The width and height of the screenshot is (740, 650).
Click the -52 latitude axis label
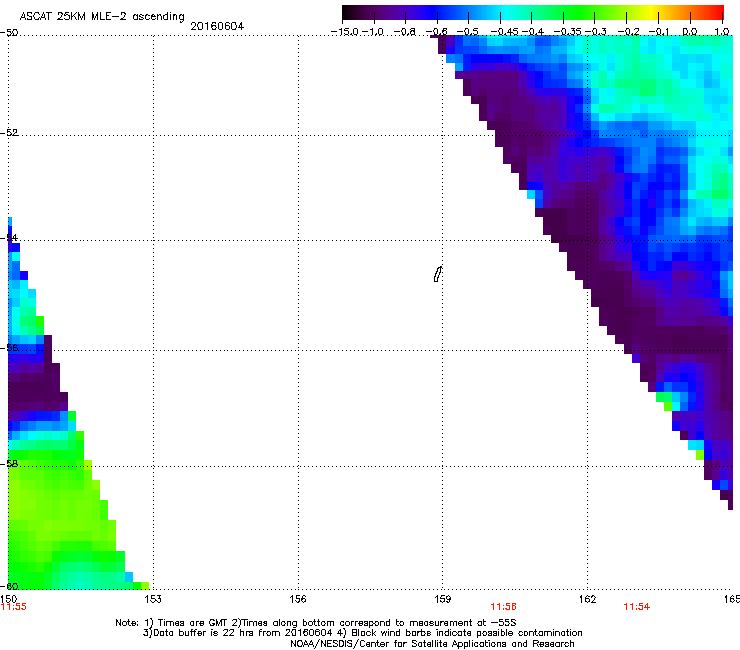tap(9, 133)
